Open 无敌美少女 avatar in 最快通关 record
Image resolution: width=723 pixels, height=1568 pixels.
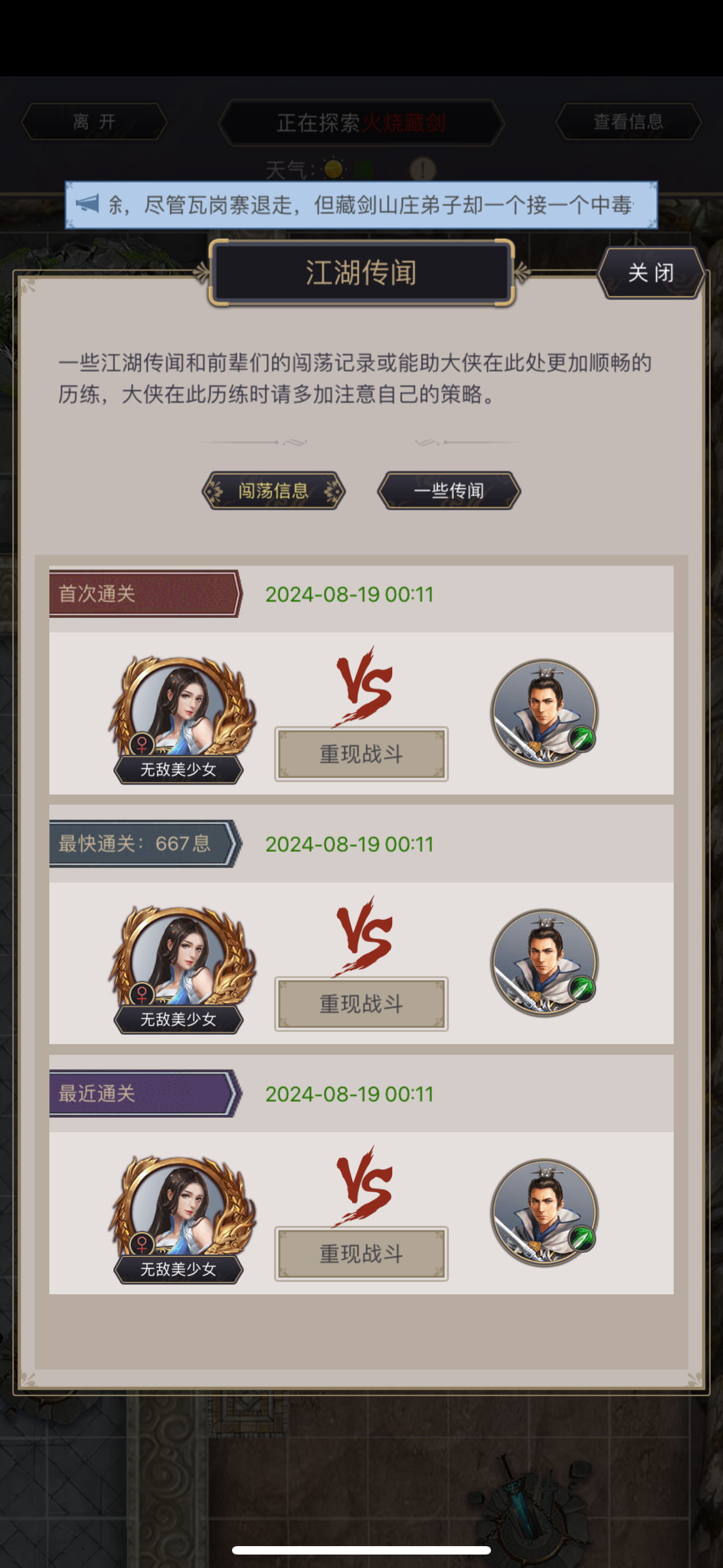(180, 960)
